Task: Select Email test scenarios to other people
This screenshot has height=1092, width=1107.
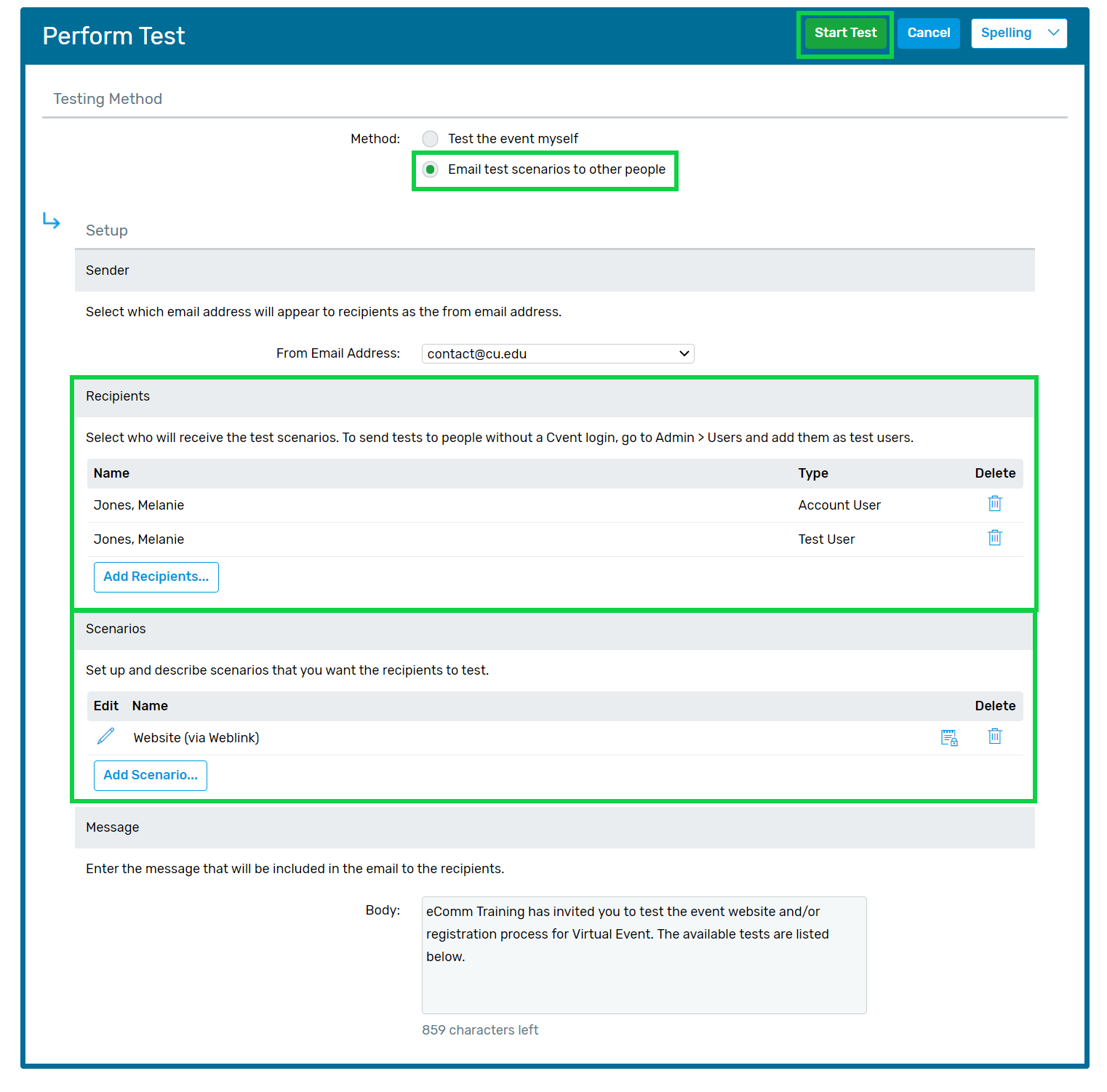Action: [431, 169]
